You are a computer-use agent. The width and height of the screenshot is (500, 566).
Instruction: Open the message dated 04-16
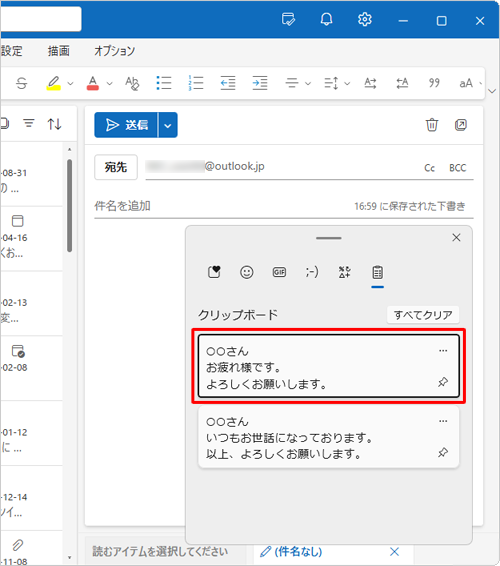[31, 239]
